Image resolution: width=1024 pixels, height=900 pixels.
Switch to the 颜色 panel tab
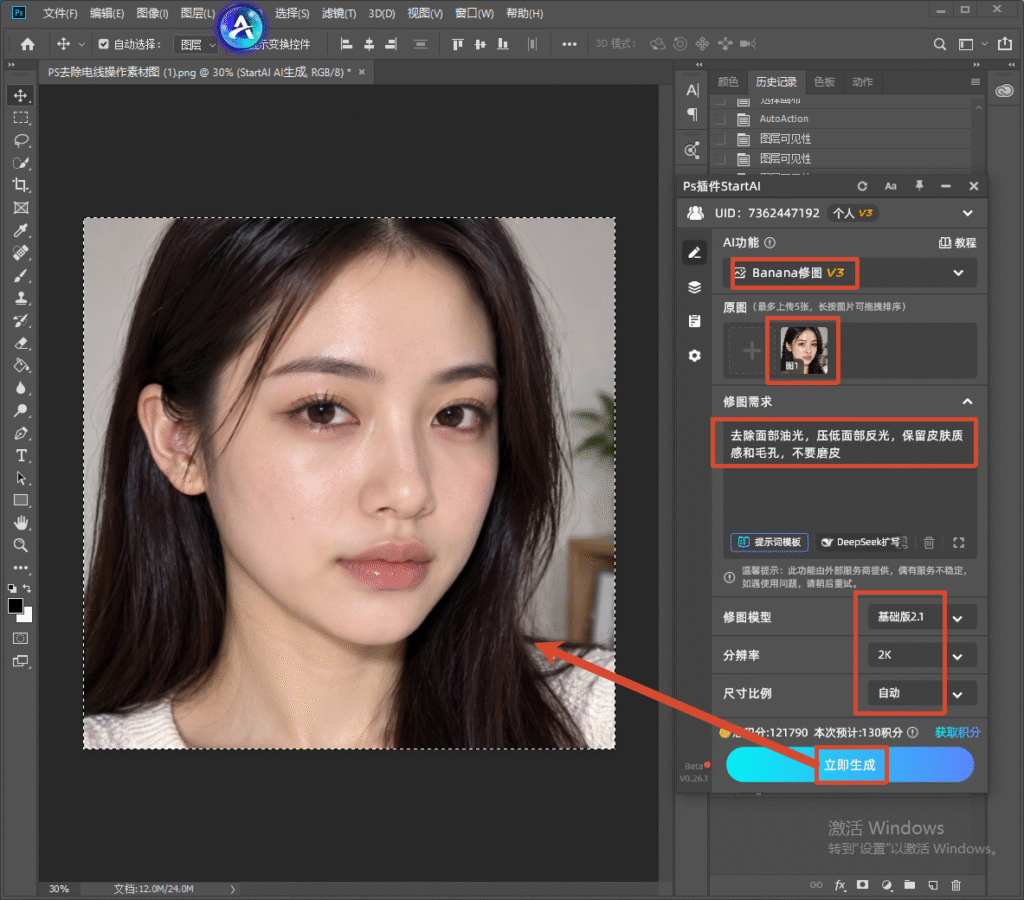(x=728, y=82)
